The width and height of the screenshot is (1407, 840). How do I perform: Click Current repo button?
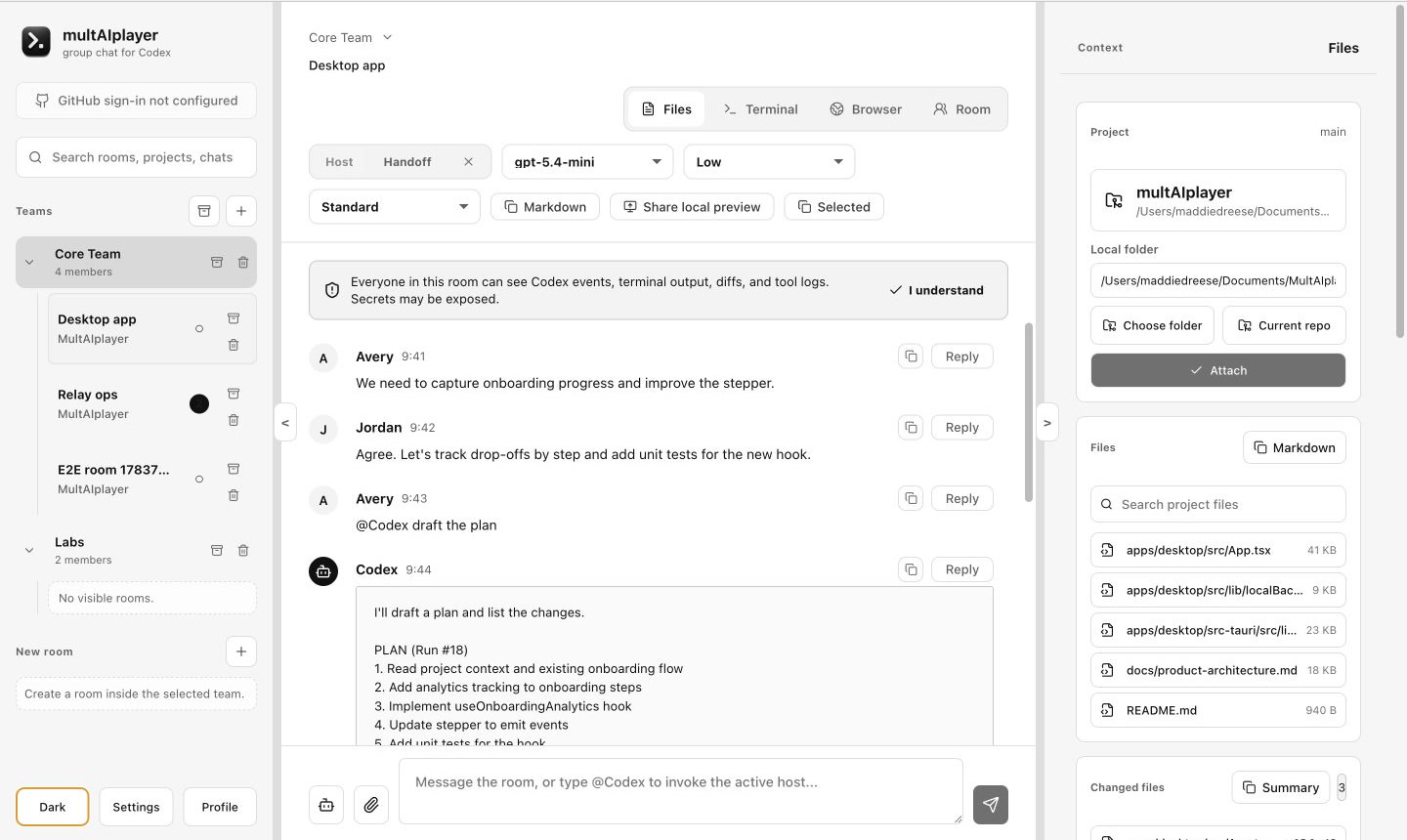(x=1284, y=325)
